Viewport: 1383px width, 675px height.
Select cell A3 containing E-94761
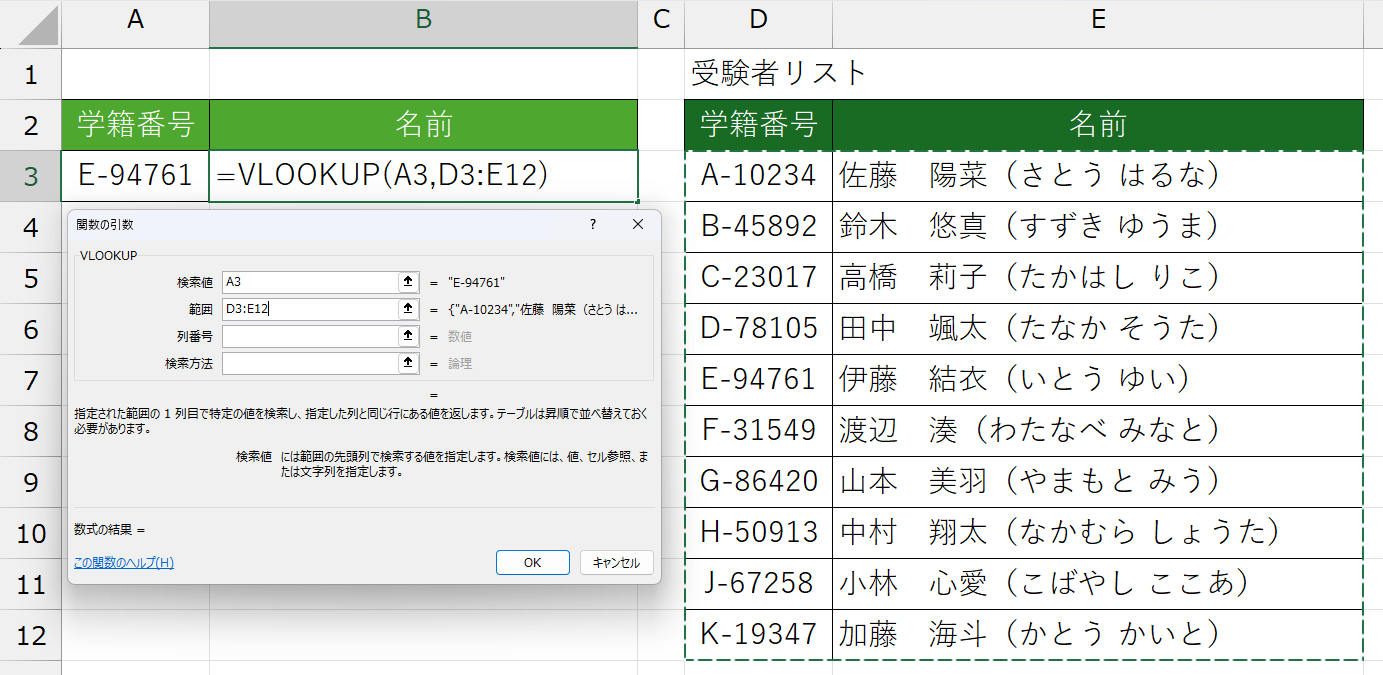(x=135, y=176)
